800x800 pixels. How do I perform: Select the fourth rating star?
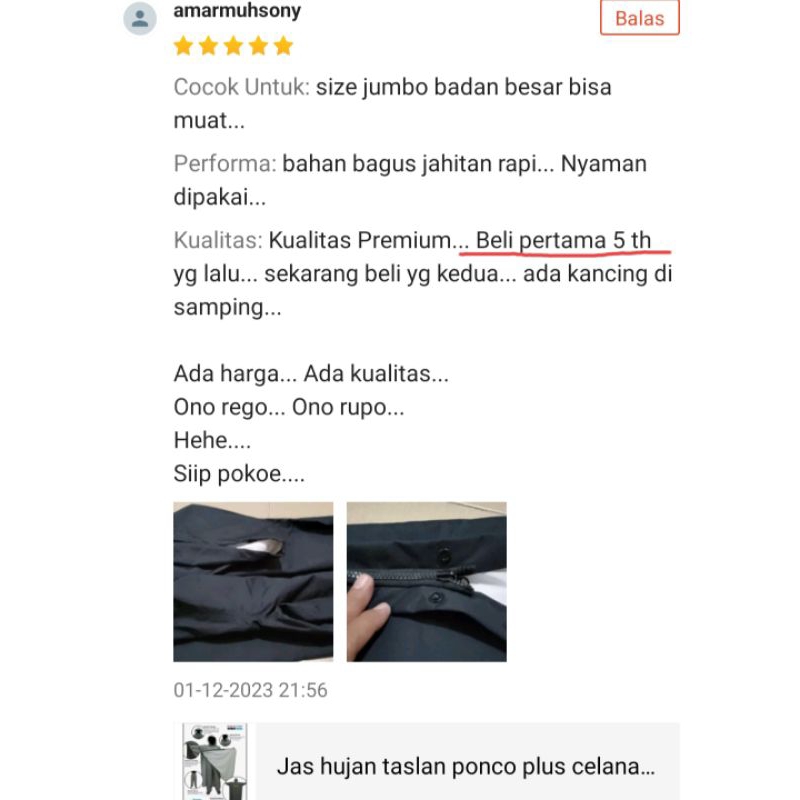[x=259, y=46]
